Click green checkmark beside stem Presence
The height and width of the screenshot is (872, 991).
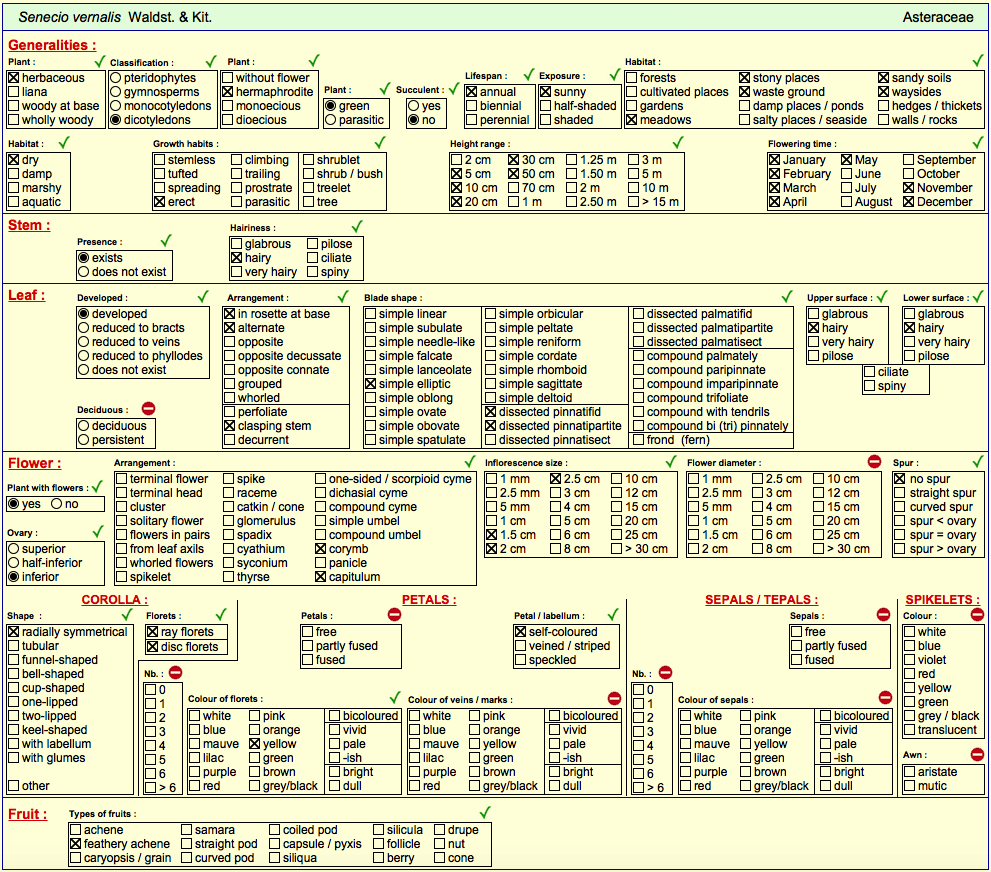click(x=166, y=241)
